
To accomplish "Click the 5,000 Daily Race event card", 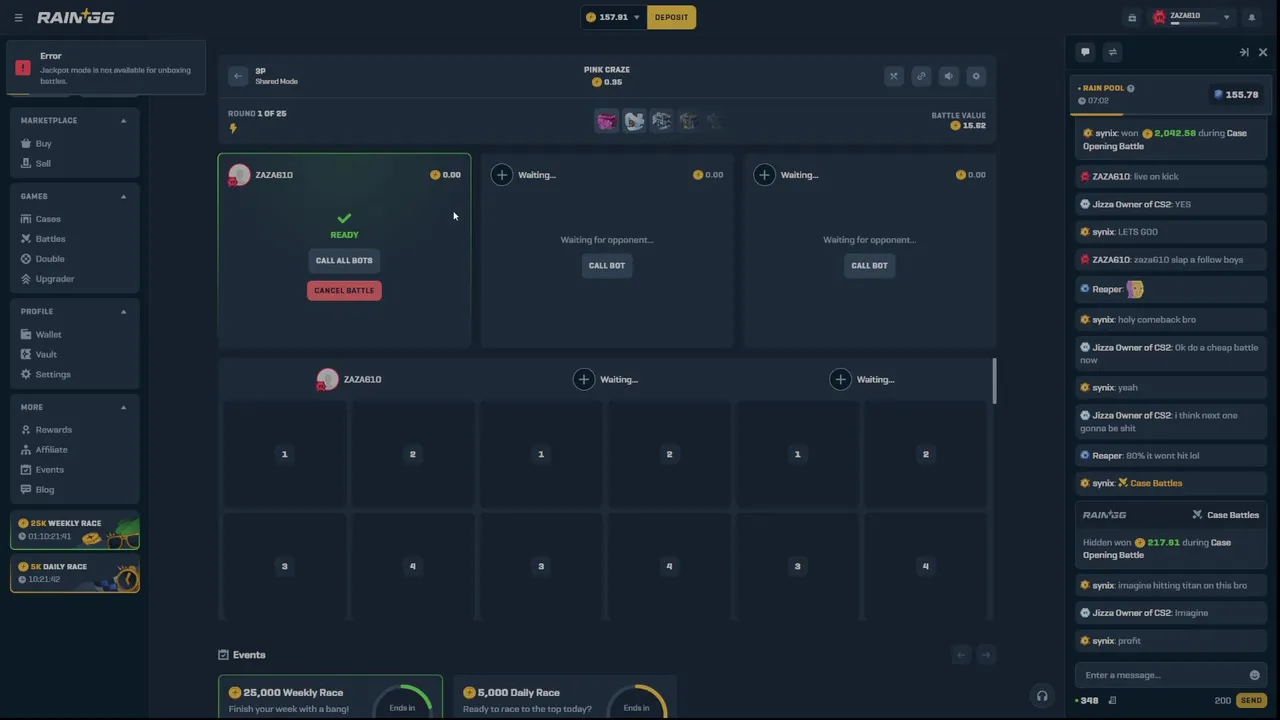I will [x=565, y=697].
